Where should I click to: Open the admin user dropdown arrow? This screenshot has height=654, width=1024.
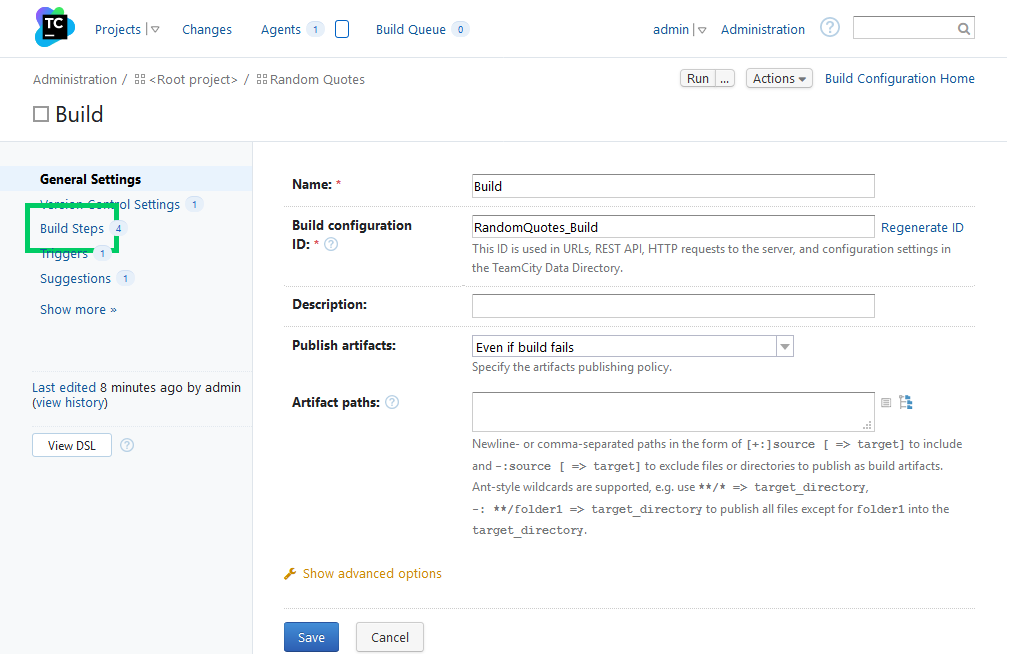702,30
